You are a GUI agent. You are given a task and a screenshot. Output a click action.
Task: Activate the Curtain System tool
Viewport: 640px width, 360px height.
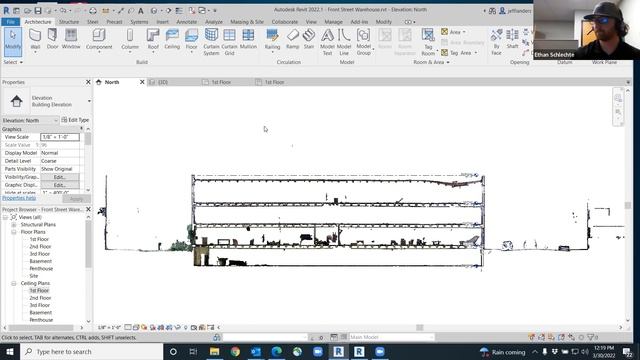211,42
